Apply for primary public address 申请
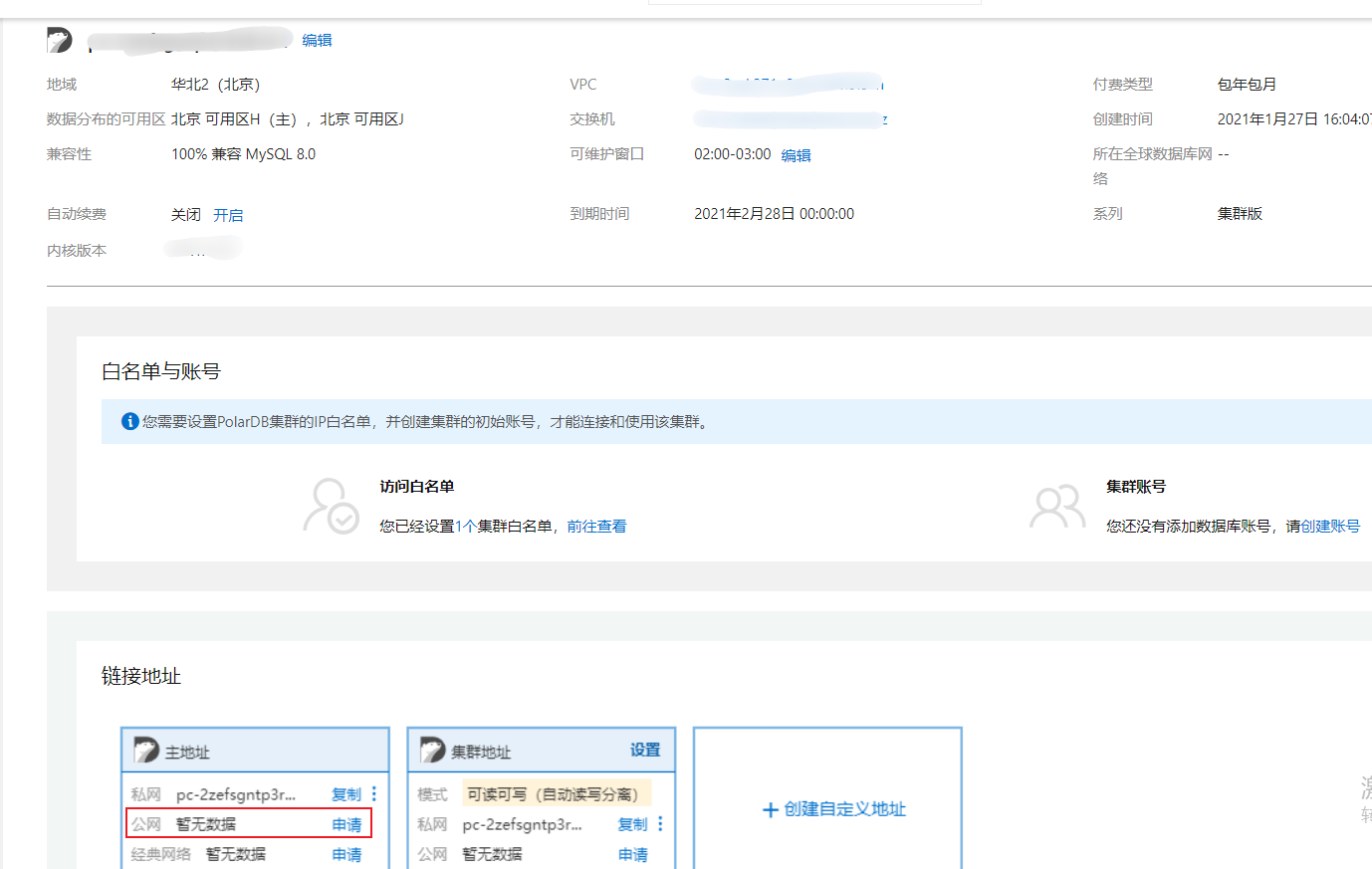Screen dimensions: 1372x869 346,824
